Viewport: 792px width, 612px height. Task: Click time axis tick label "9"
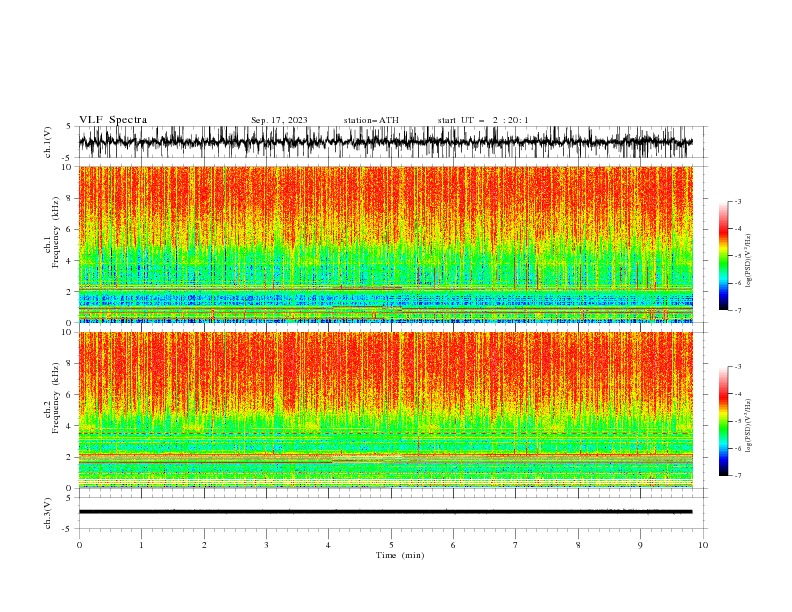coord(640,545)
